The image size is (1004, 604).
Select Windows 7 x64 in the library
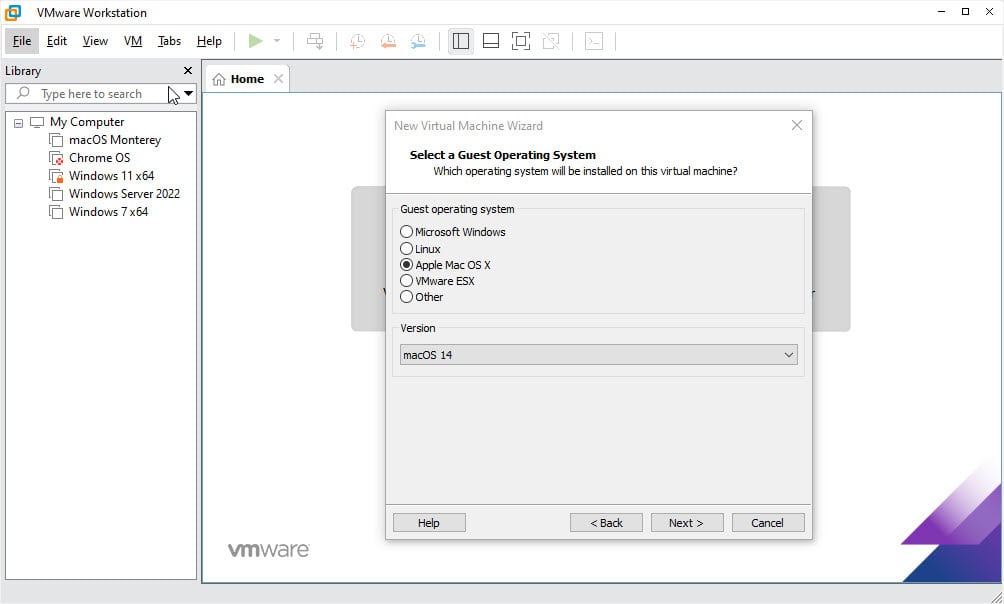(108, 211)
